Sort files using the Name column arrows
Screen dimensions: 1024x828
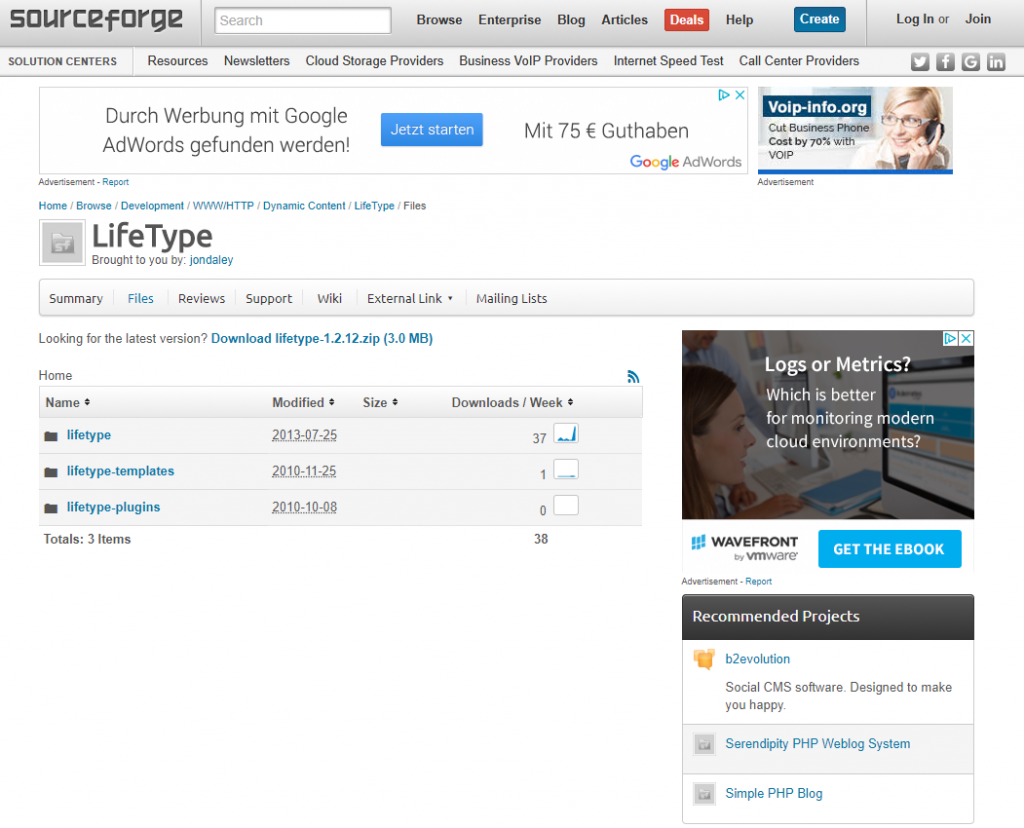[88, 402]
